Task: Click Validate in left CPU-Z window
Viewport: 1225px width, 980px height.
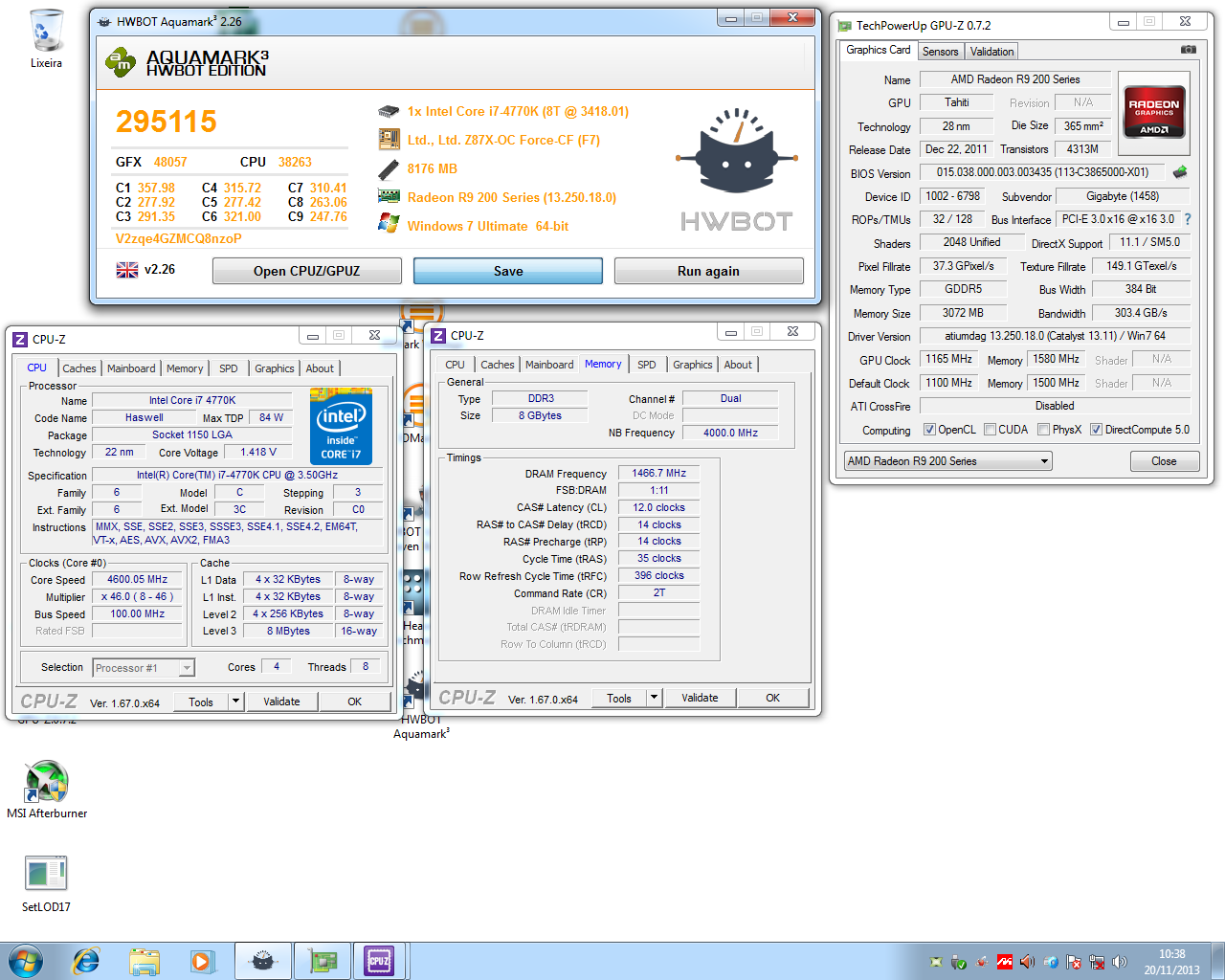Action: click(x=281, y=702)
